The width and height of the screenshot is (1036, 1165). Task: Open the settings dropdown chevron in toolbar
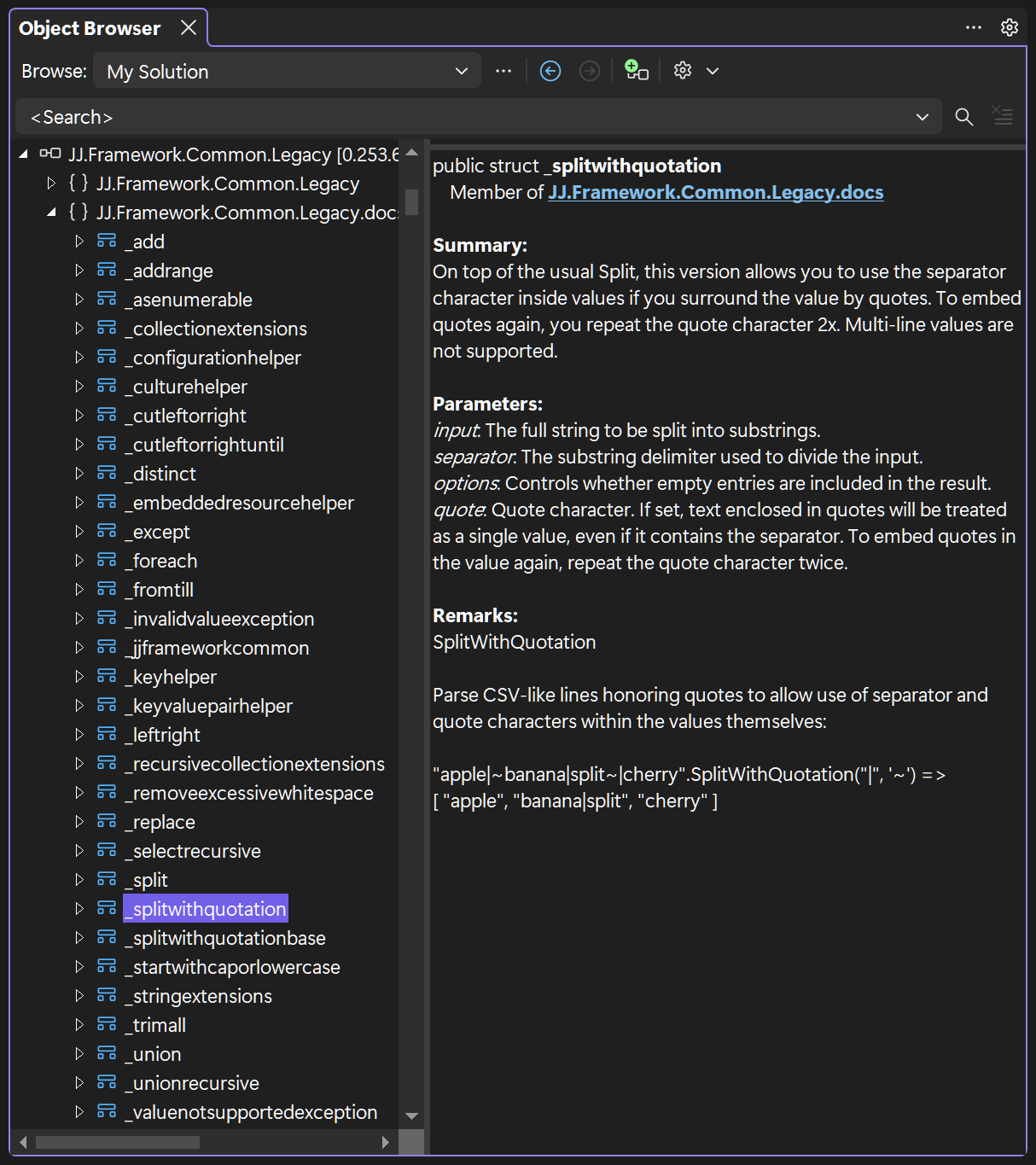click(x=713, y=71)
